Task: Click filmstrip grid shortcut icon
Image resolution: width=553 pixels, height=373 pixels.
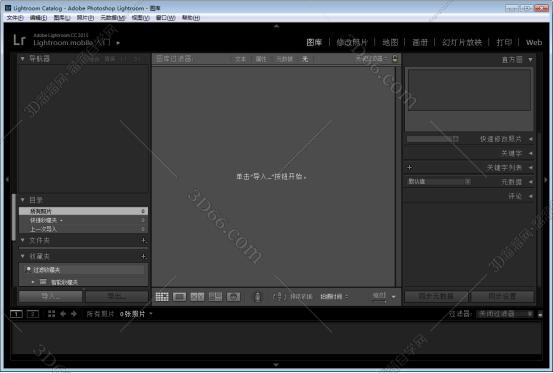Action: [x=51, y=314]
